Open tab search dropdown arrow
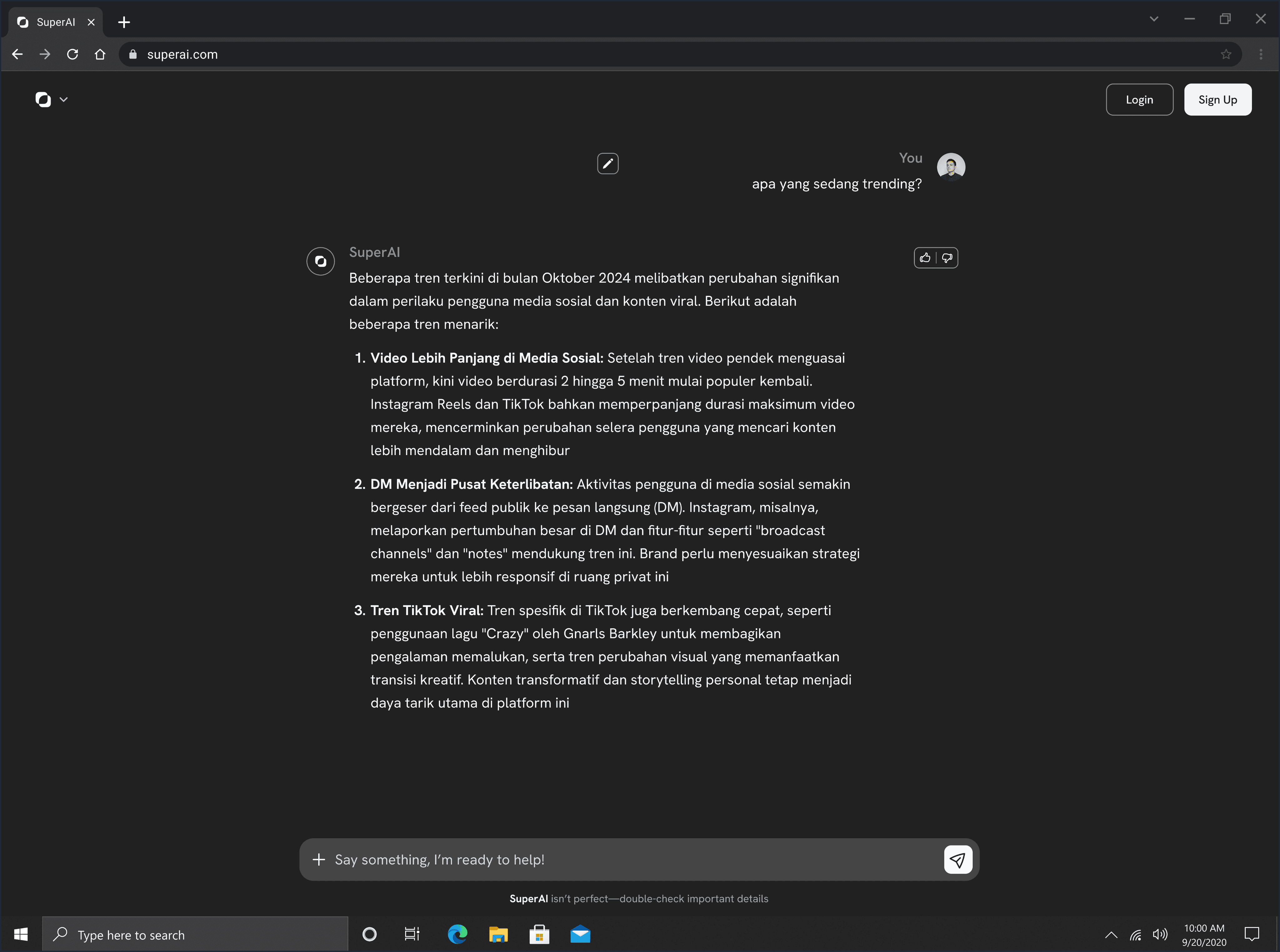The image size is (1280, 952). 1154,19
